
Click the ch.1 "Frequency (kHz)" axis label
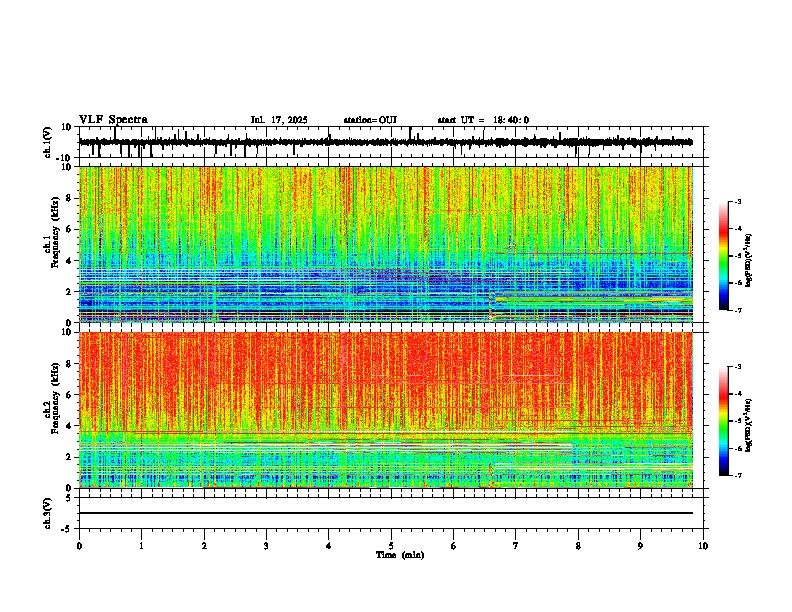(56, 232)
